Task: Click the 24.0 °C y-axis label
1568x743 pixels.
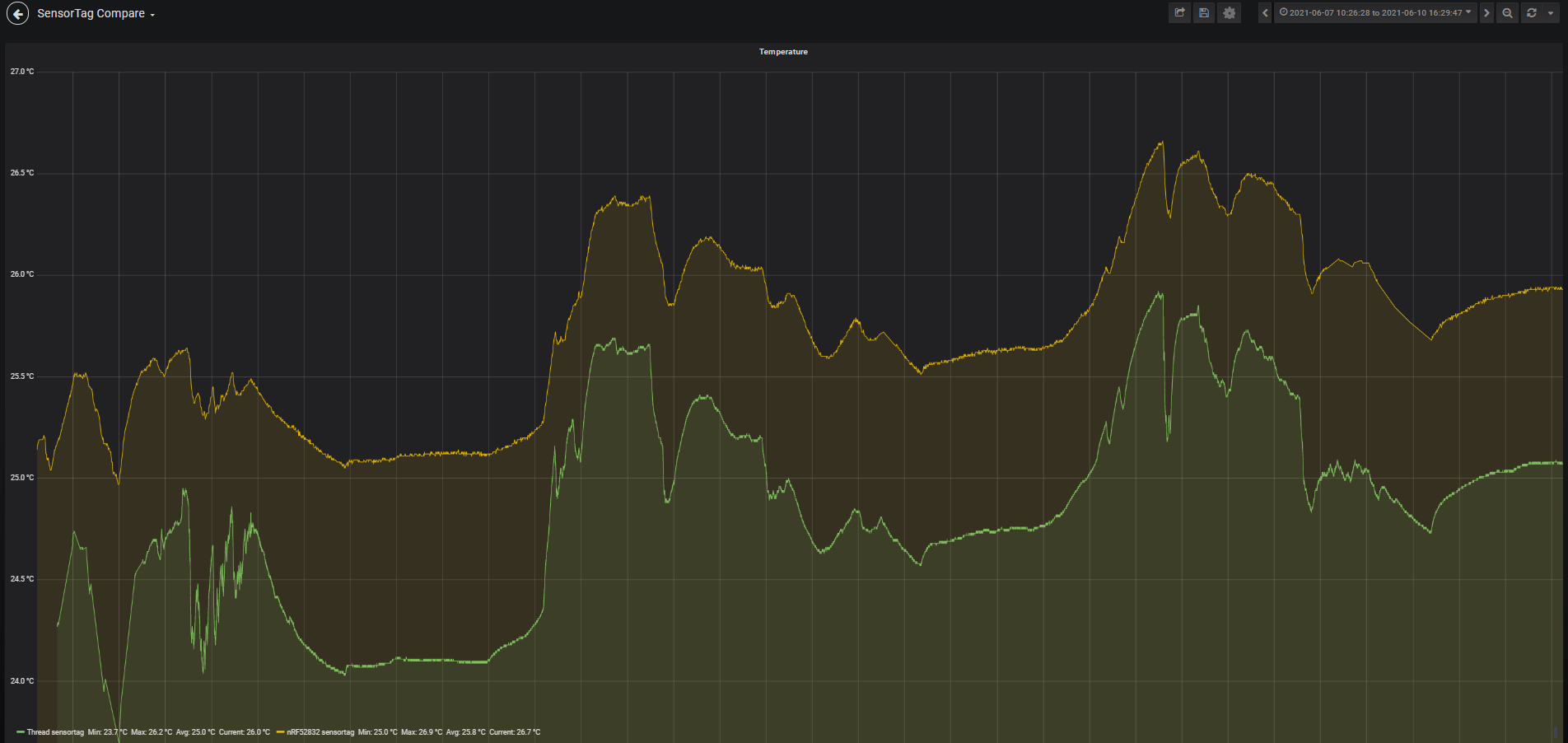Action: [22, 681]
